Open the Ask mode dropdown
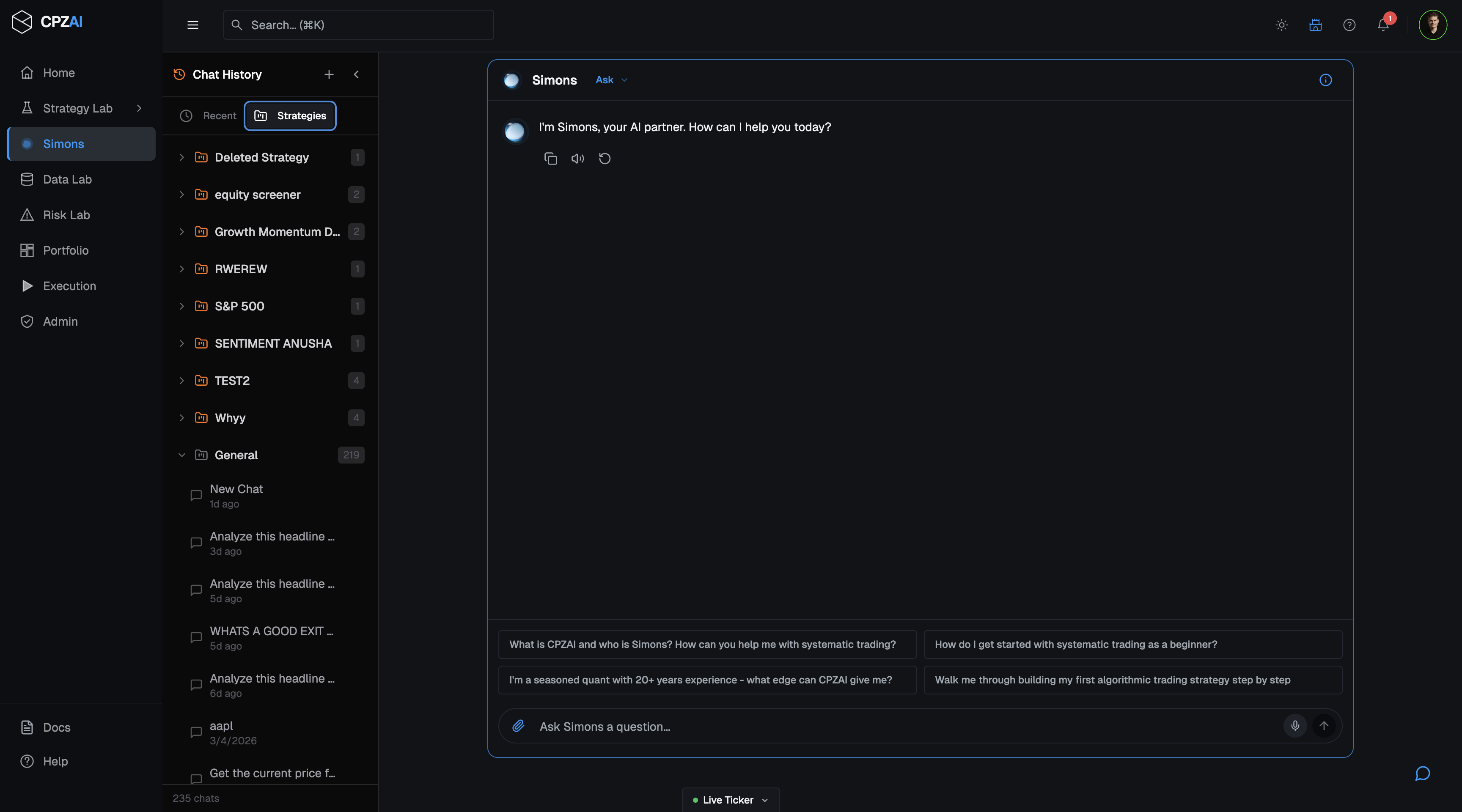1462x812 pixels. tap(611, 80)
